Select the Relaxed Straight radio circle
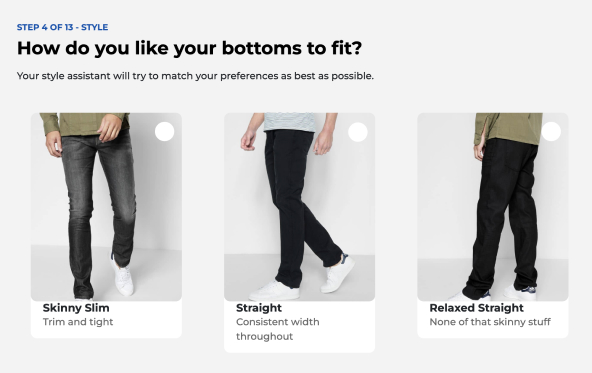 (x=551, y=131)
